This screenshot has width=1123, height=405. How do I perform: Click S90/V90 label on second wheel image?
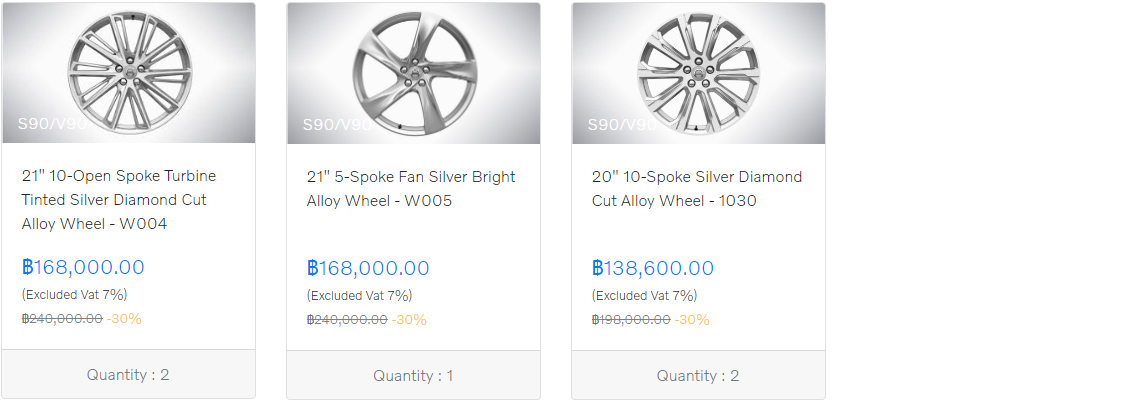[337, 125]
